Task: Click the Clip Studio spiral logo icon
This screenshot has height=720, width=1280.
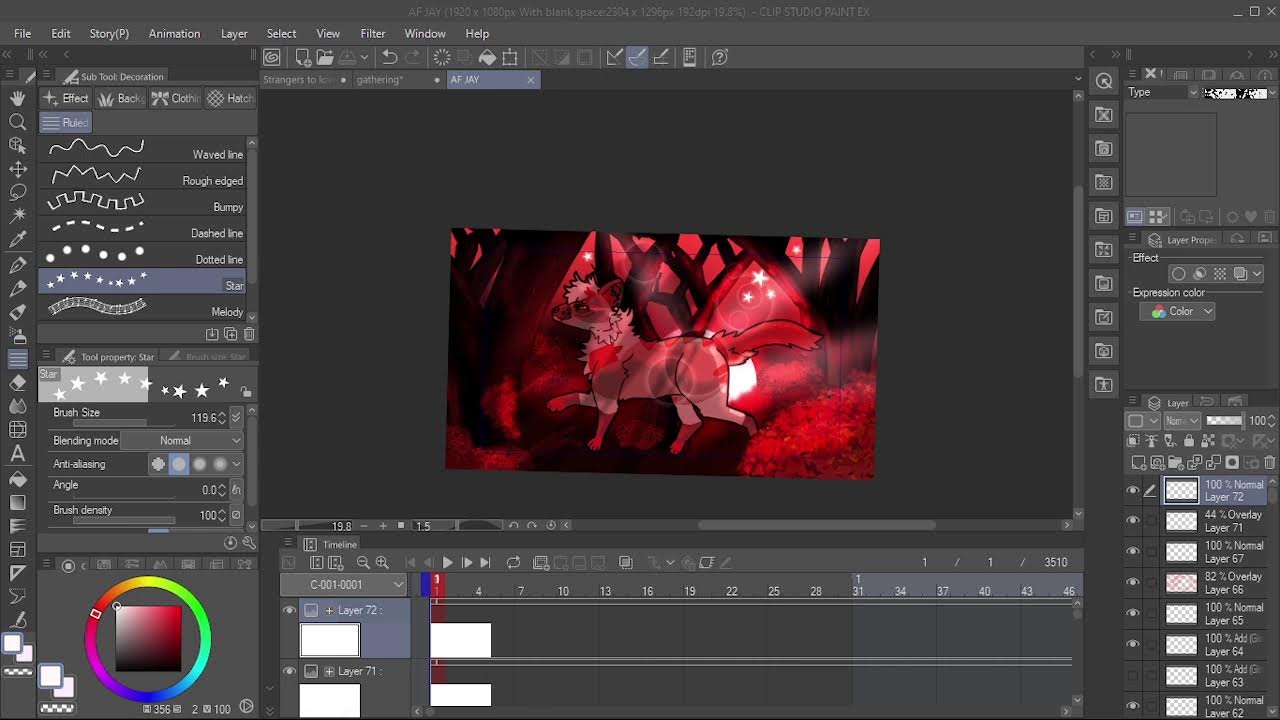Action: 272,57
